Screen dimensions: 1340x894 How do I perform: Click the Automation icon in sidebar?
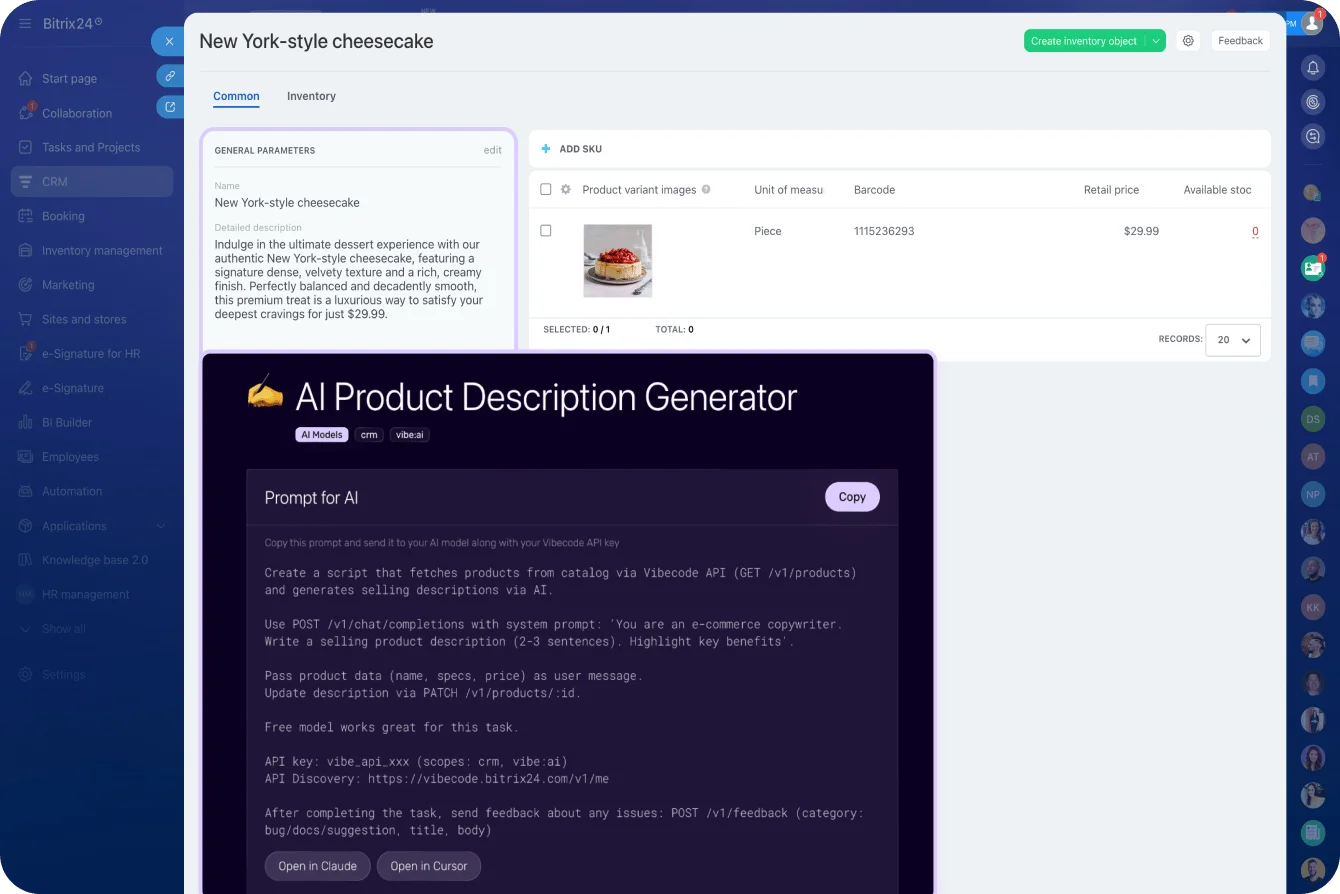click(x=26, y=491)
